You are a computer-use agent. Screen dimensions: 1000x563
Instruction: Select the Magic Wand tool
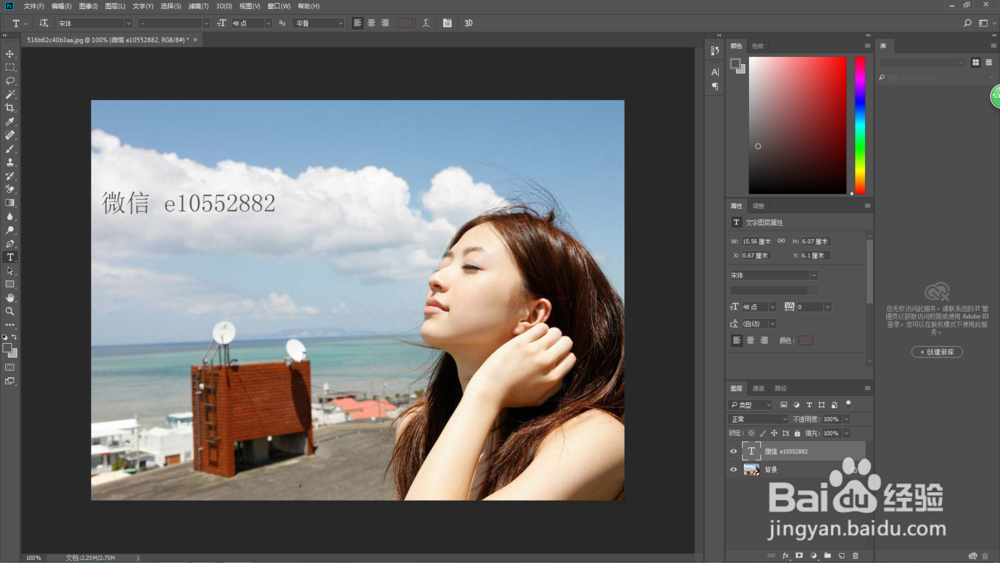point(10,94)
